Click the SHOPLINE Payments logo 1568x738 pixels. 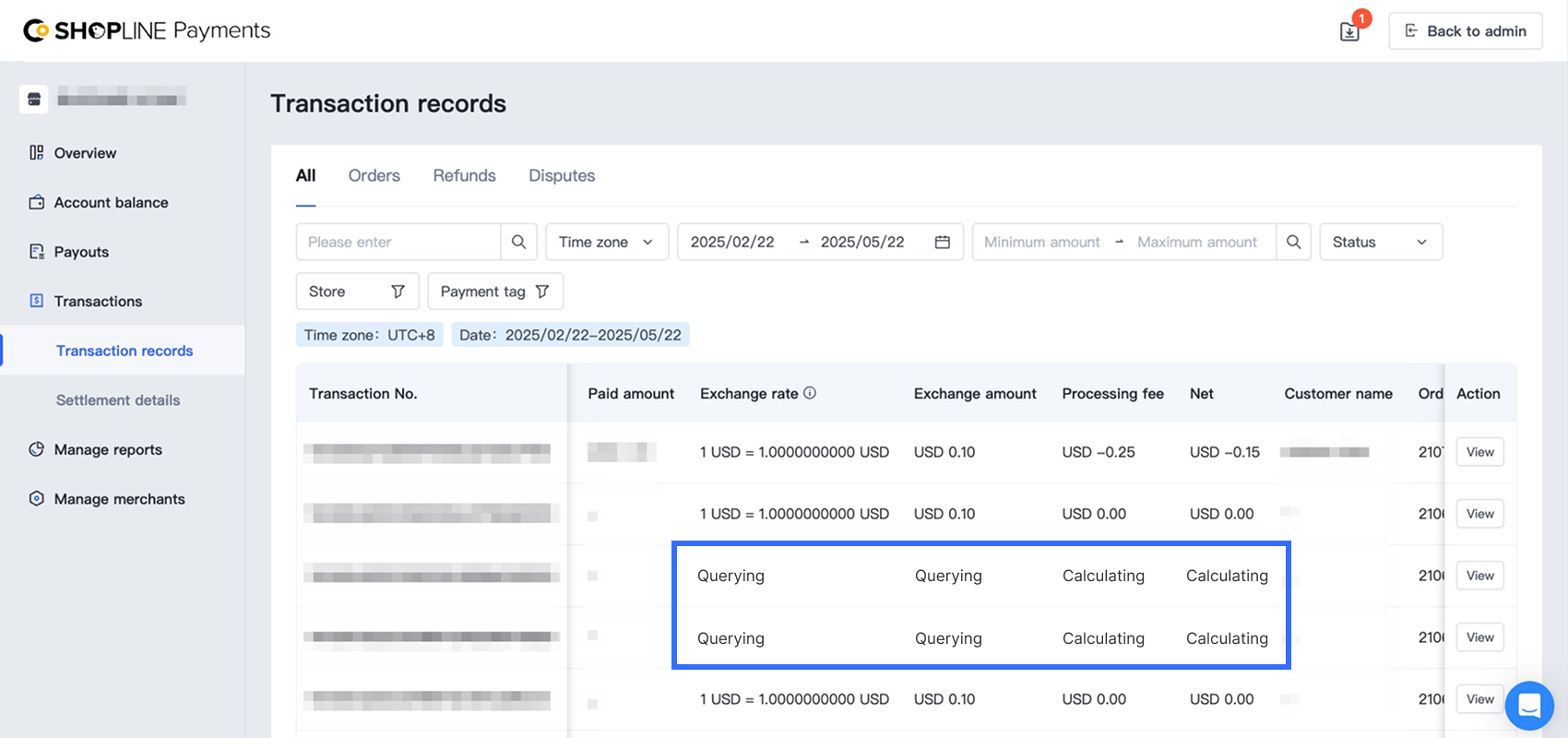click(147, 30)
